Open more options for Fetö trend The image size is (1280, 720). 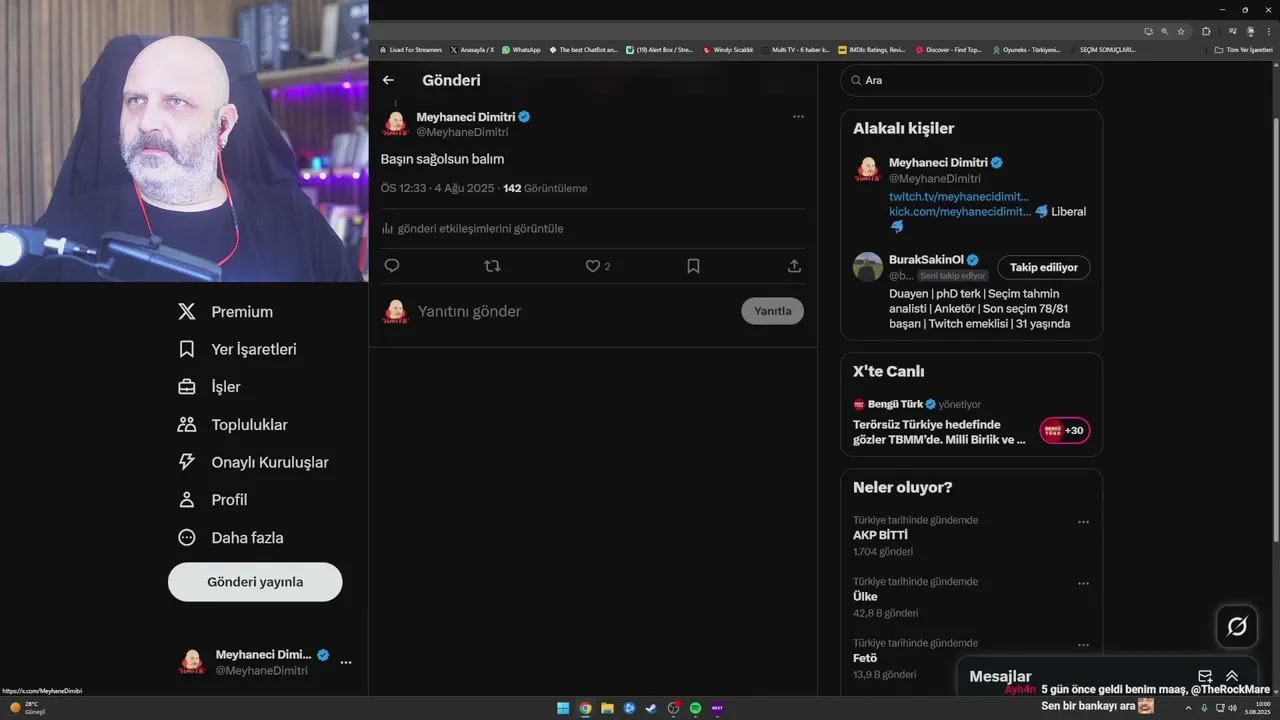(x=1083, y=645)
